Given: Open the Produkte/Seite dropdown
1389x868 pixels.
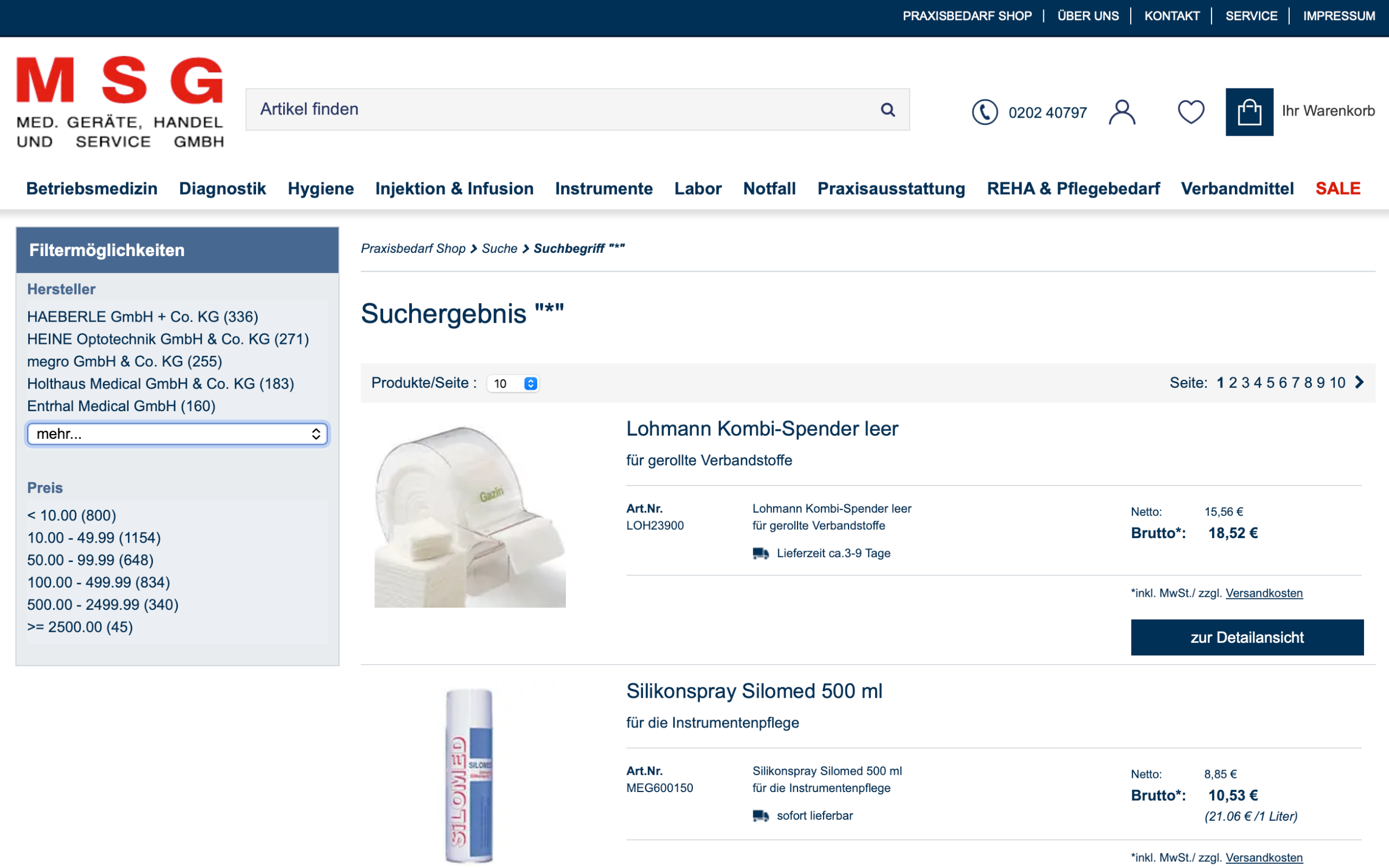Looking at the screenshot, I should [x=513, y=384].
